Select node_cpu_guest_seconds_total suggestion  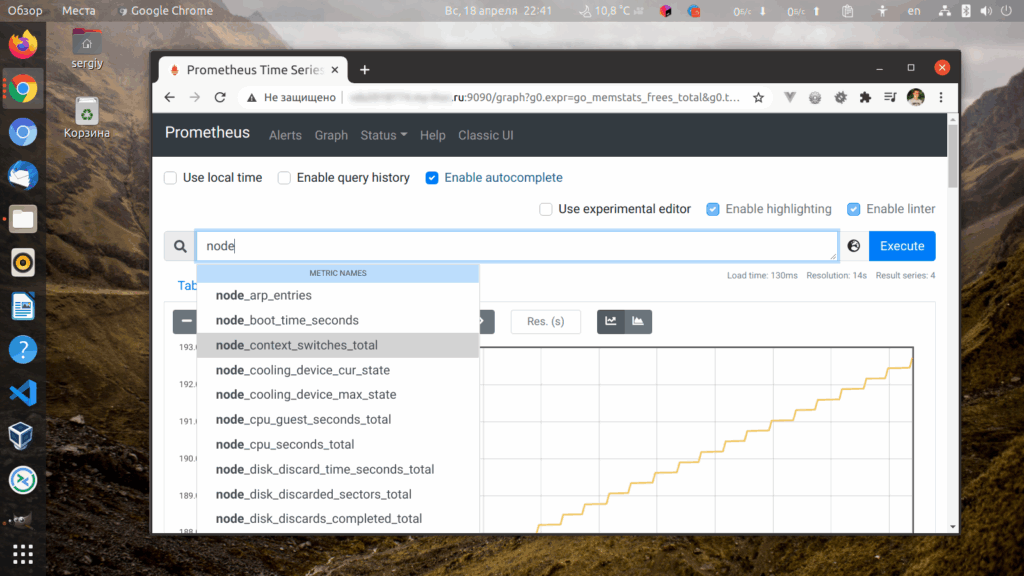(x=338, y=419)
